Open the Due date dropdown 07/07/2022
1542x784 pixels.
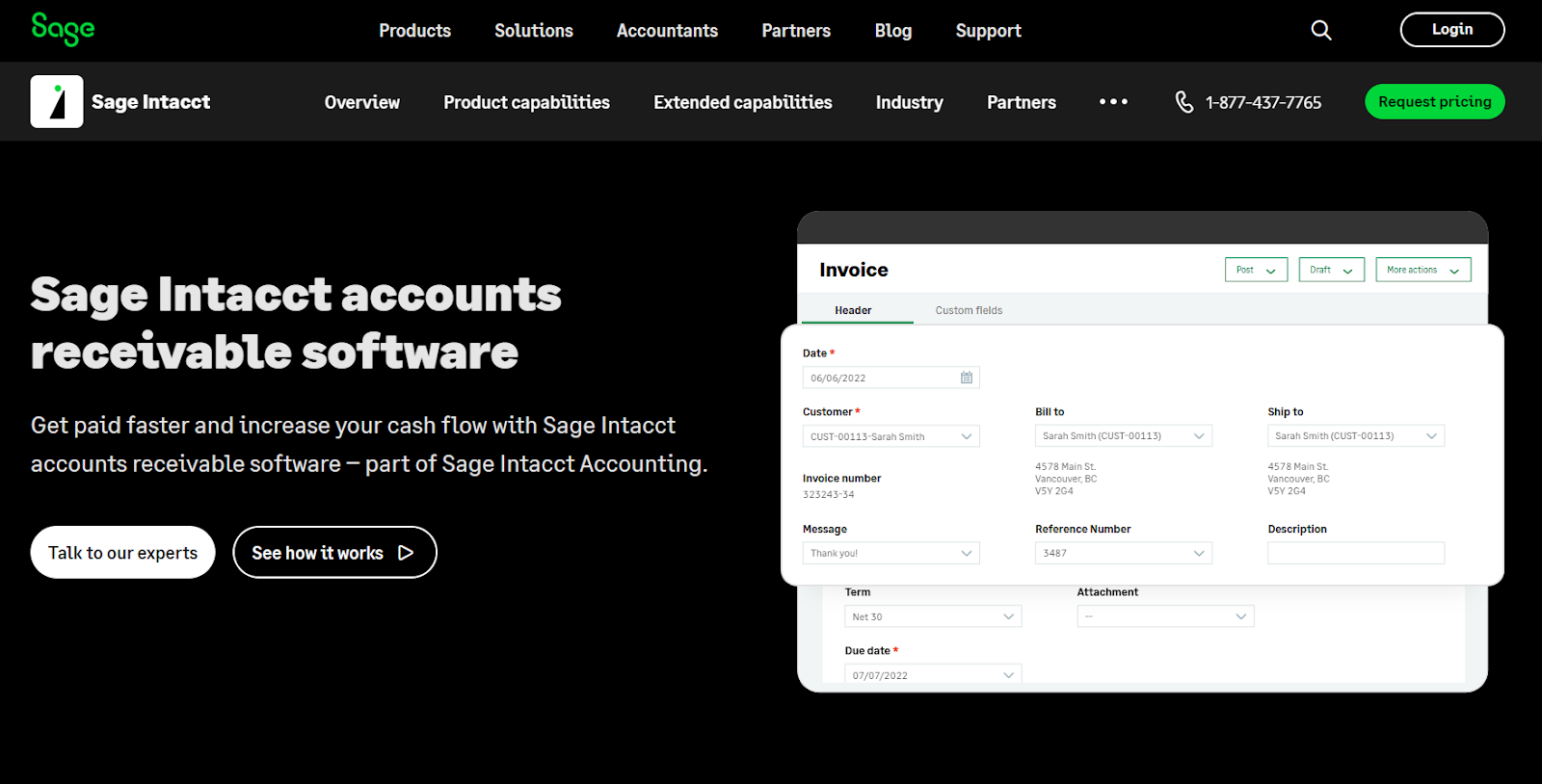(933, 674)
